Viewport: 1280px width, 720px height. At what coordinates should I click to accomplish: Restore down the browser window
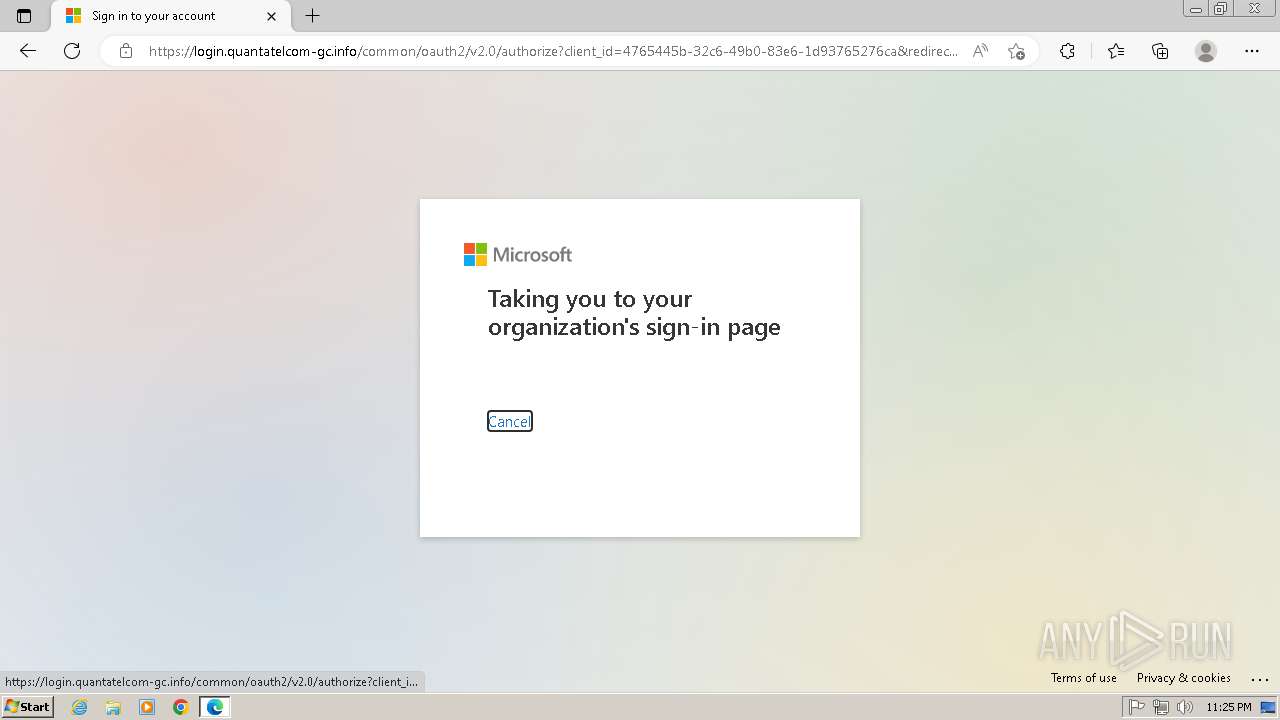click(1221, 8)
